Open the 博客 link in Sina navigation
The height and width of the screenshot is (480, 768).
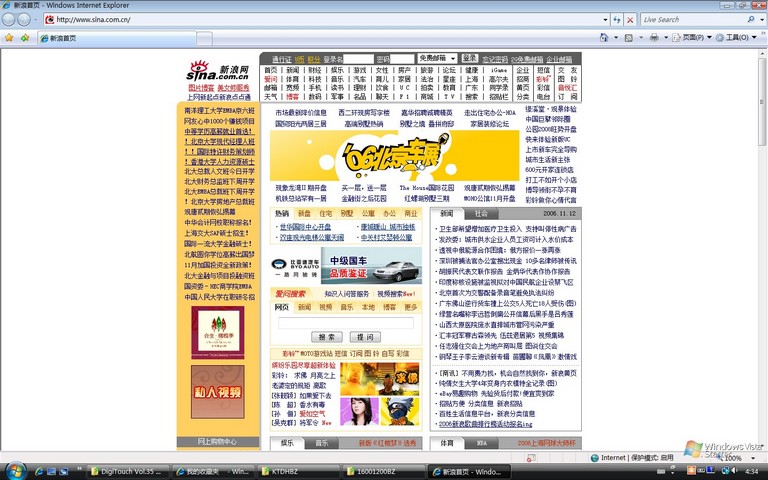click(292, 97)
